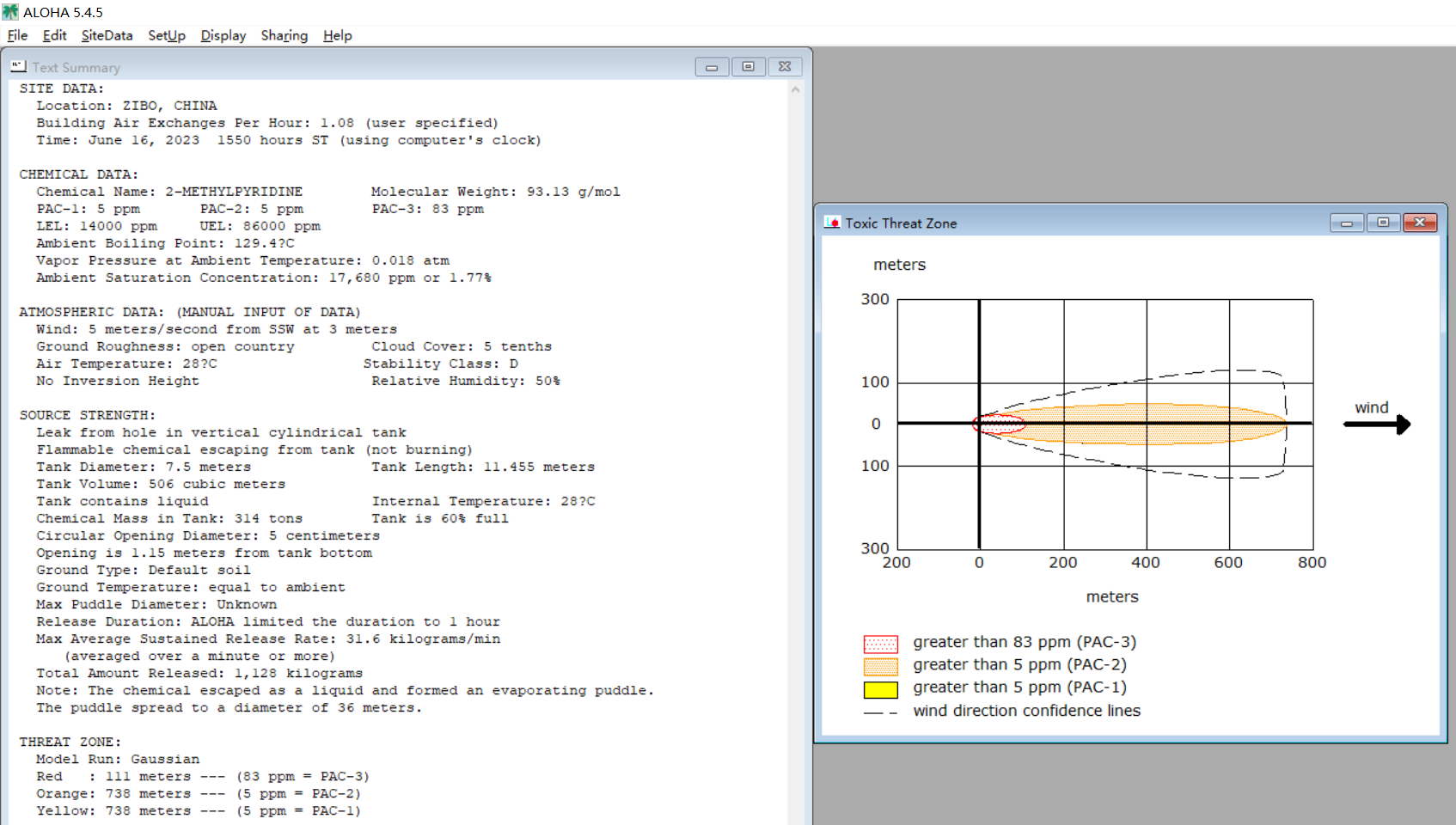Click the 'SITE DATA:' heading

[x=62, y=89]
